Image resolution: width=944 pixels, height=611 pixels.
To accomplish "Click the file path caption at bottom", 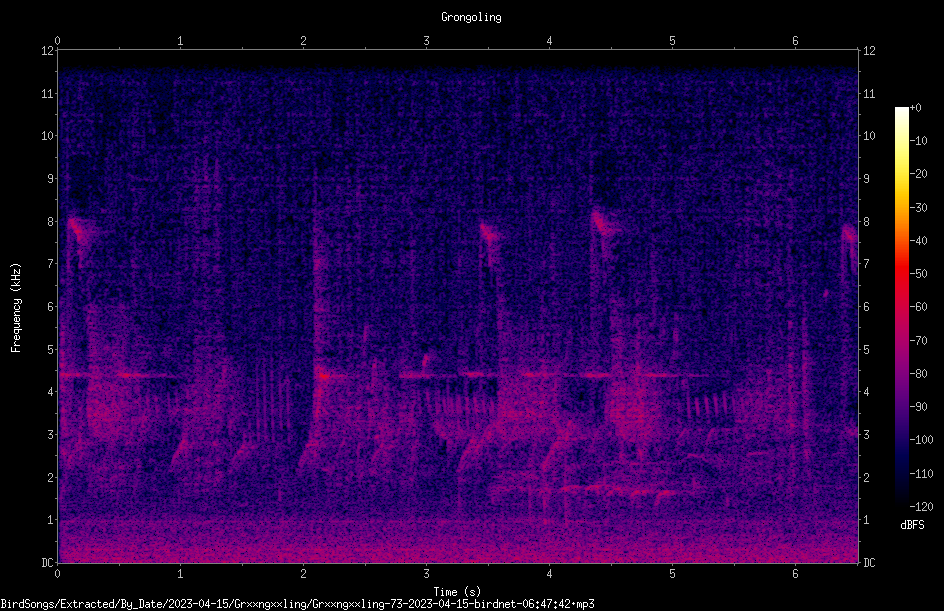I will coord(297,604).
